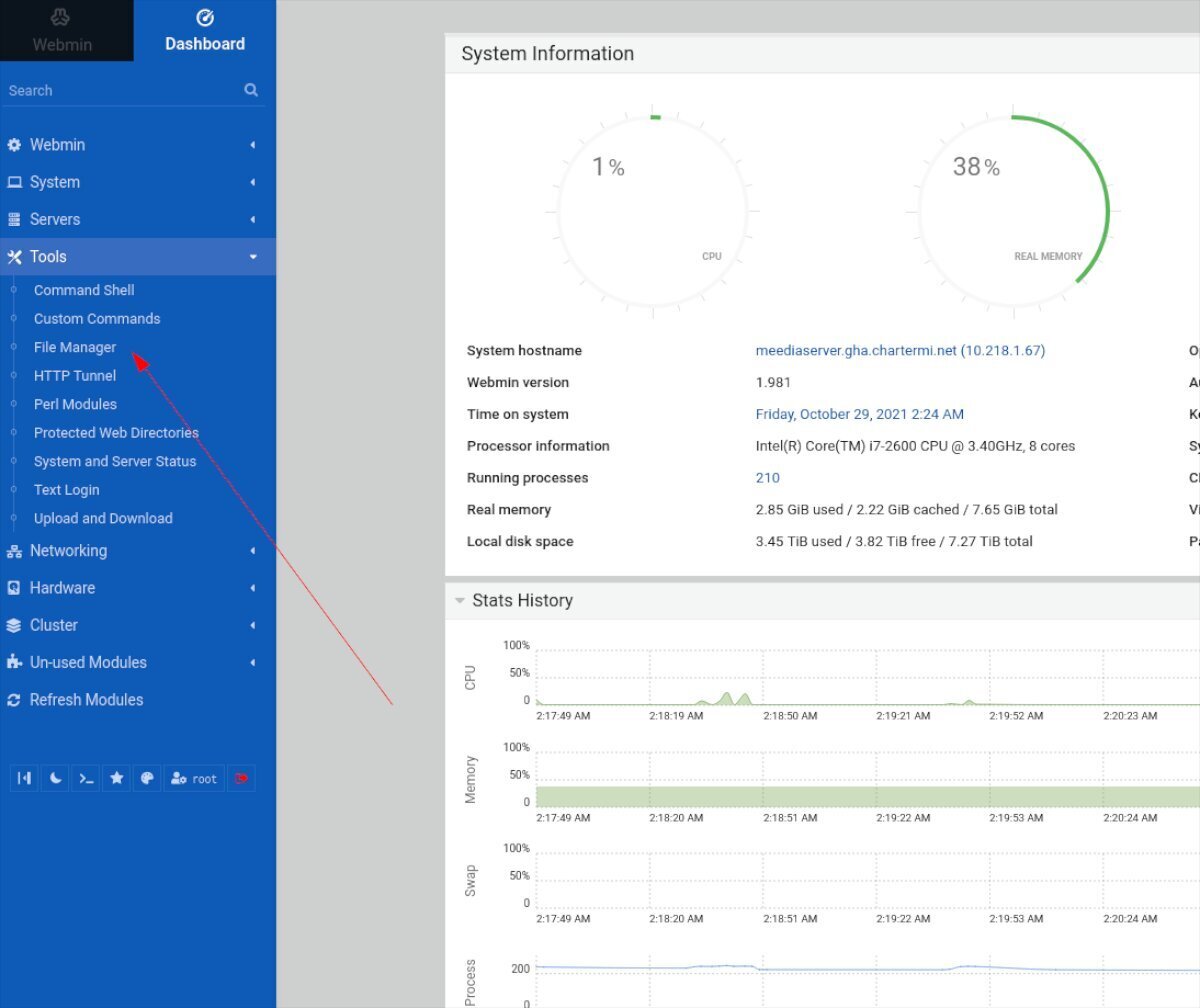This screenshot has height=1008, width=1200.
Task: Open theme configuration palette icon
Action: [x=147, y=779]
